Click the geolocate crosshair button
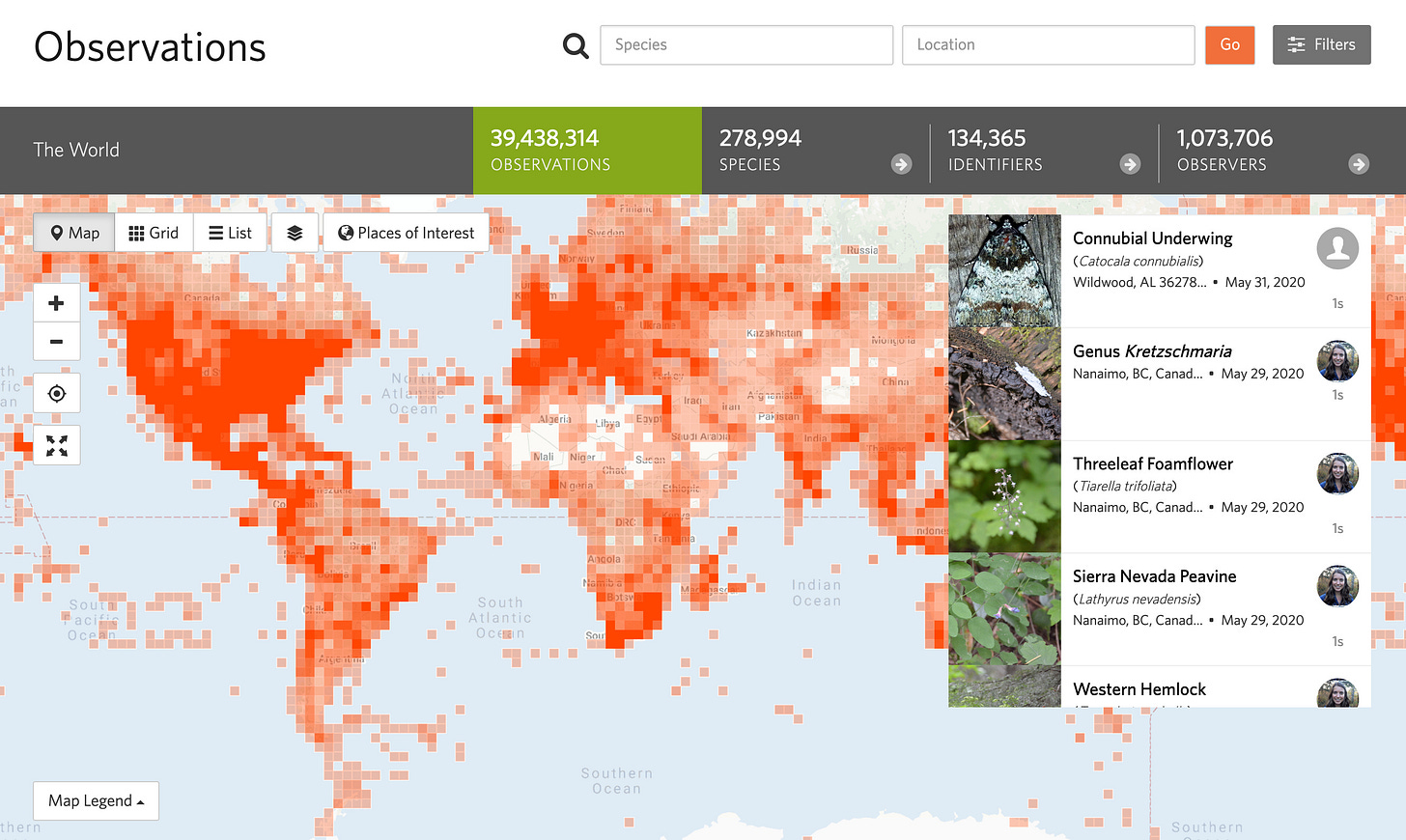The height and width of the screenshot is (840, 1406). pyautogui.click(x=56, y=393)
